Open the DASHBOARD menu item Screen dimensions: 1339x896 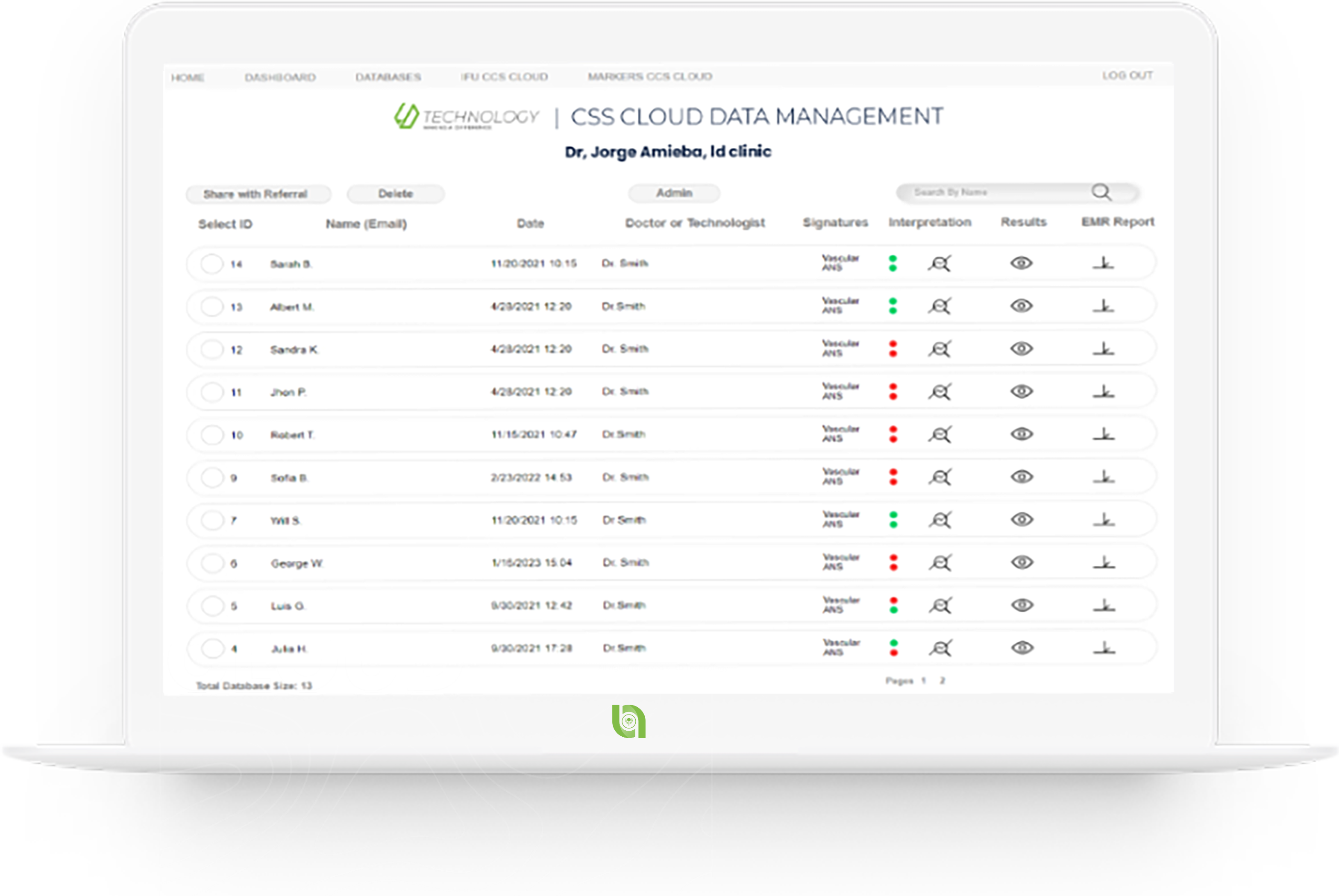[280, 77]
